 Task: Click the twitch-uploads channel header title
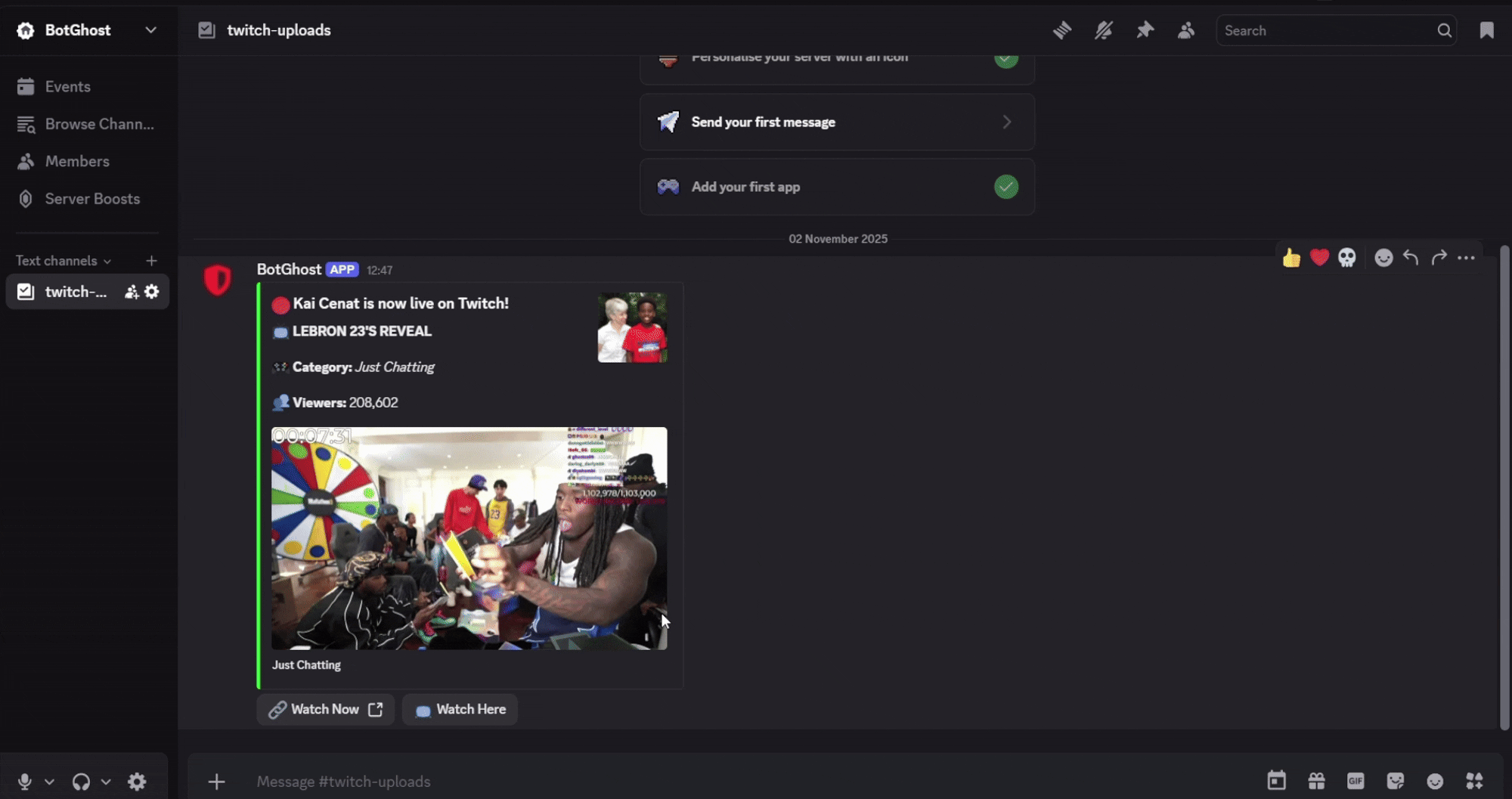point(279,30)
